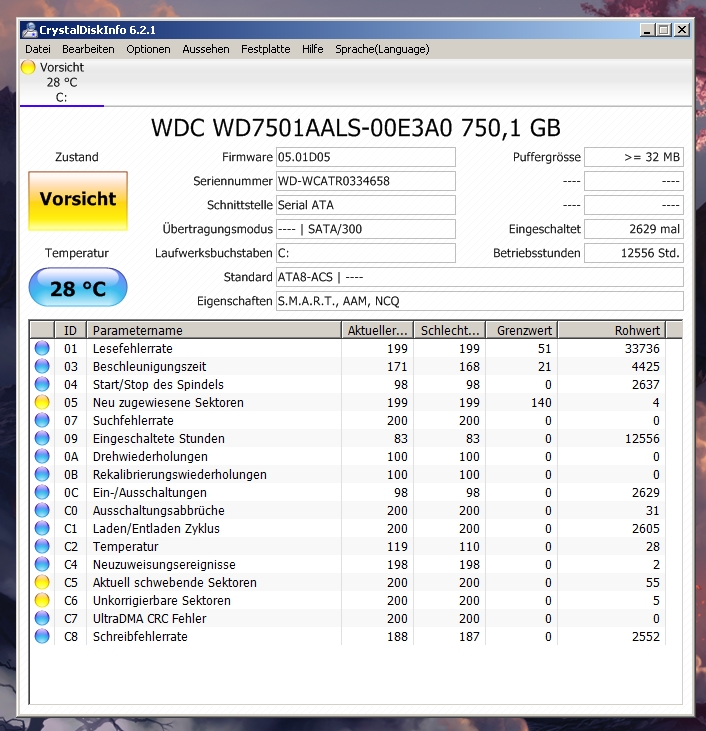Select the C: drive tab with yellow status
706x731 pixels.
tap(62, 83)
